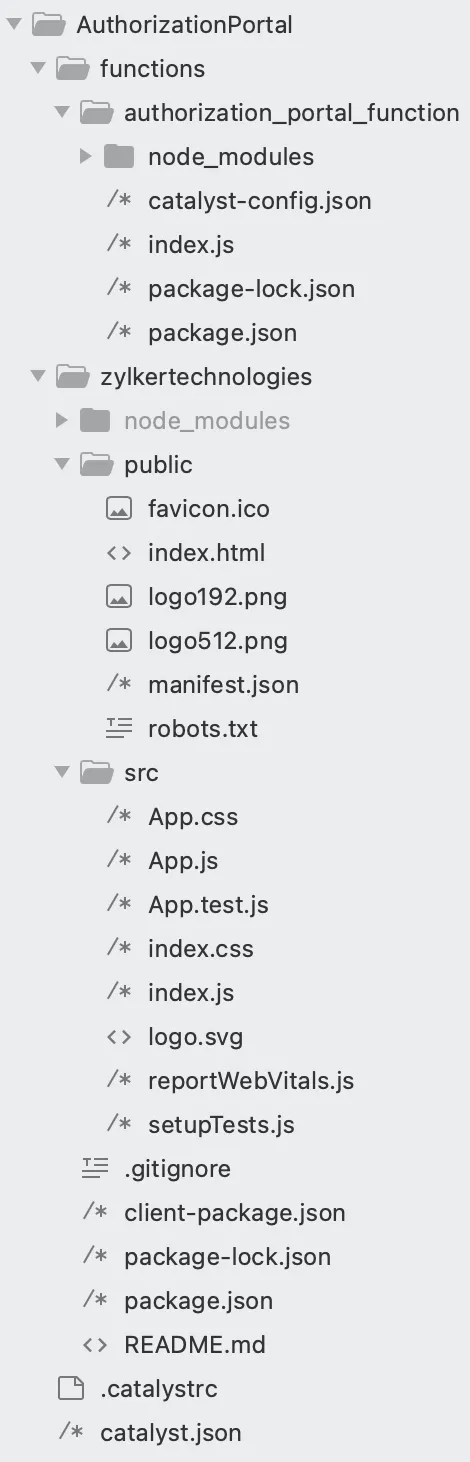Click the .gitignore text lines icon

(95, 1169)
